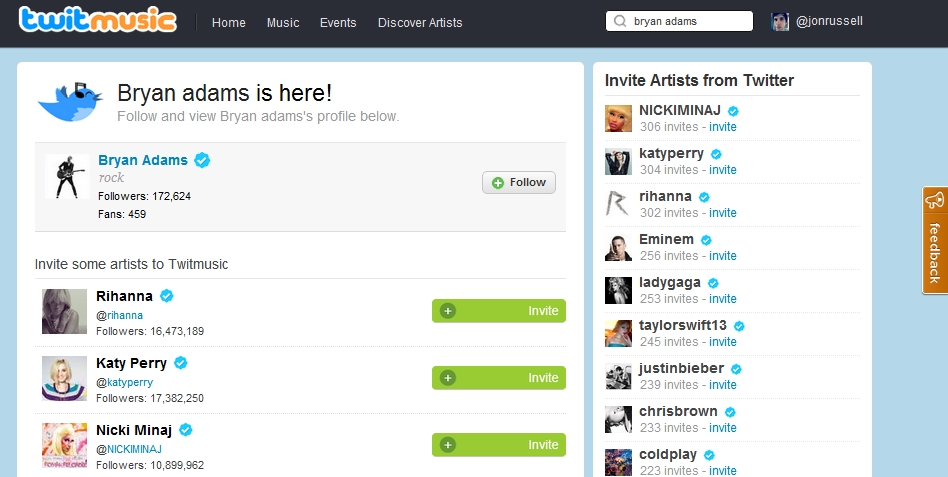The image size is (948, 477).
Task: Click ladygaga avatar in sidebar
Action: click(x=618, y=290)
